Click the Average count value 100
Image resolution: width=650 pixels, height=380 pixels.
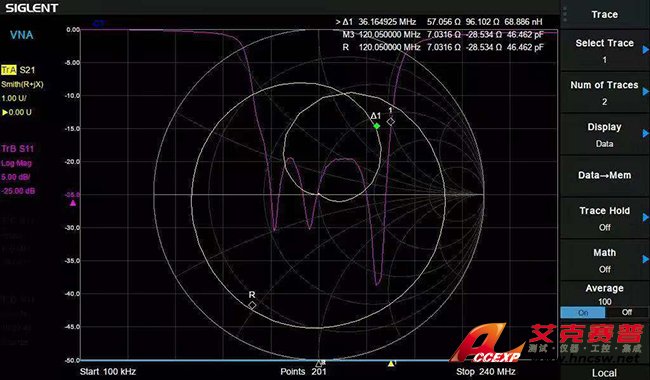(x=604, y=301)
